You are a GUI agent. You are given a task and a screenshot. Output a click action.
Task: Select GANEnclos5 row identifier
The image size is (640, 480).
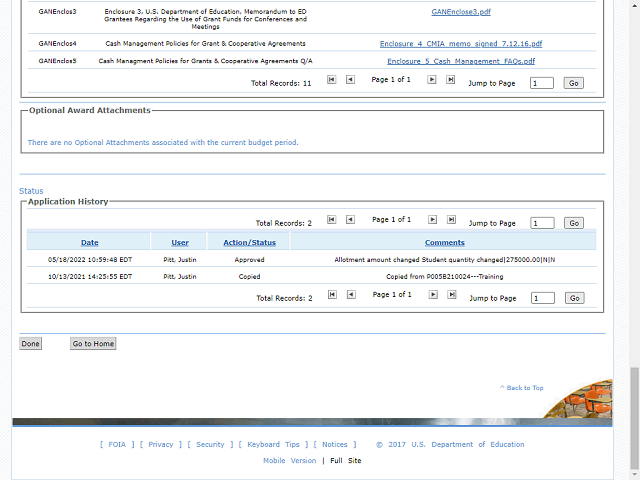(57, 61)
